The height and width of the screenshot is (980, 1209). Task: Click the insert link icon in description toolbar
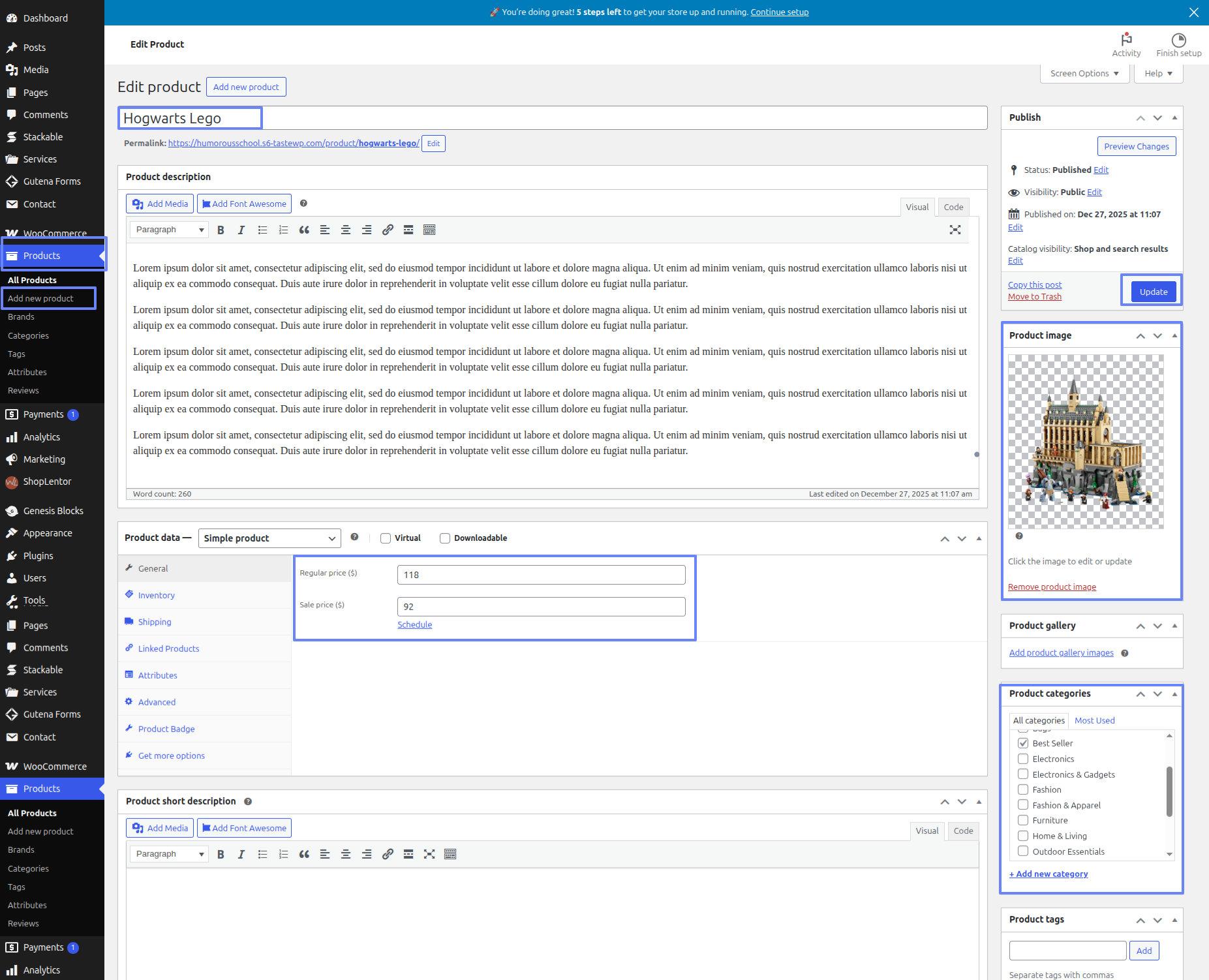pyautogui.click(x=388, y=230)
